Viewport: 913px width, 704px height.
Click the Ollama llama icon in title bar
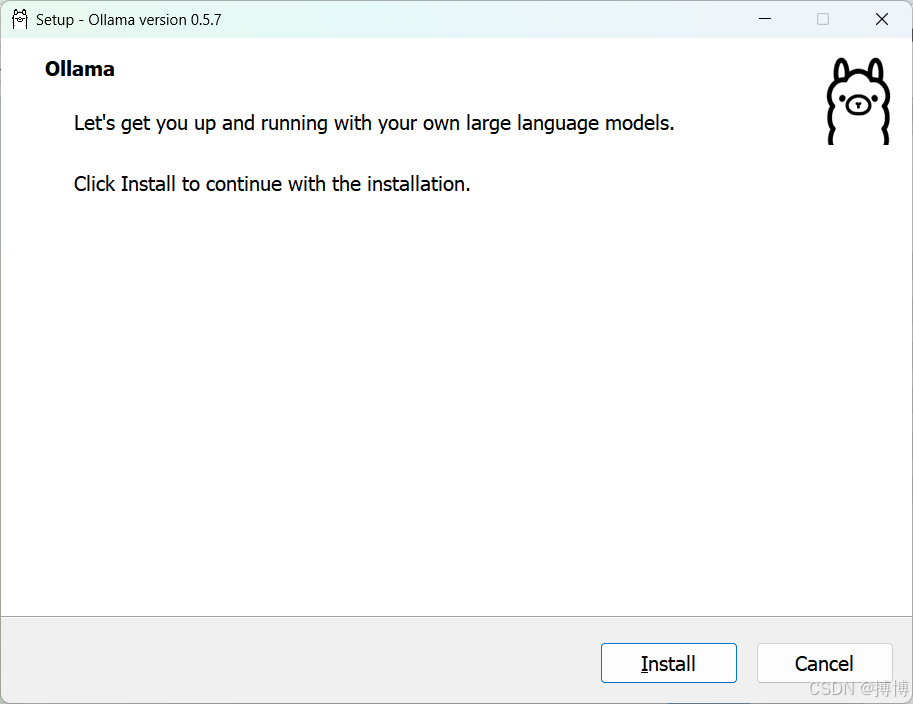[20, 19]
